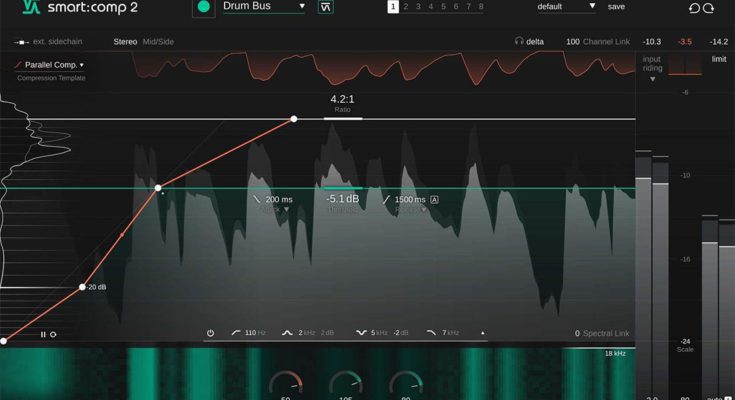Image resolution: width=735 pixels, height=400 pixels.
Task: Open the Drum Bus profile dropdown
Action: click(x=264, y=6)
